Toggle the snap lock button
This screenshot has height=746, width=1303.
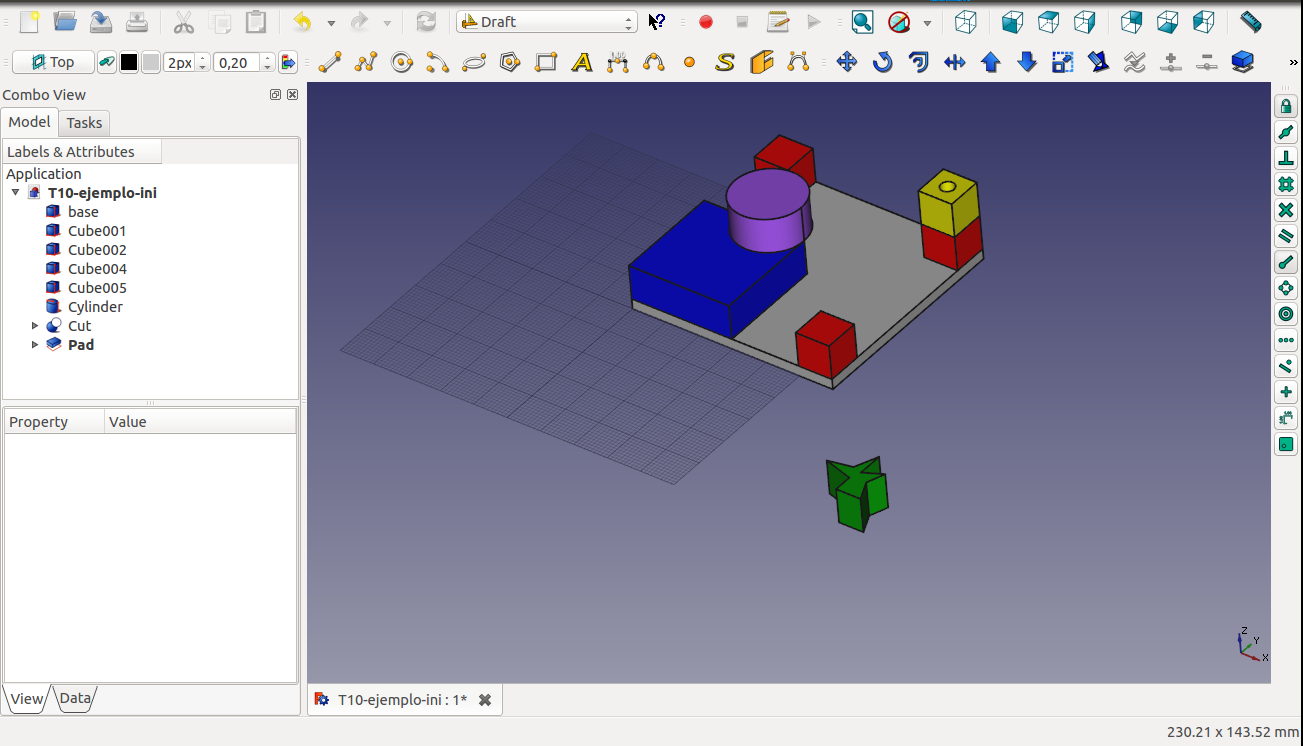(x=1286, y=107)
